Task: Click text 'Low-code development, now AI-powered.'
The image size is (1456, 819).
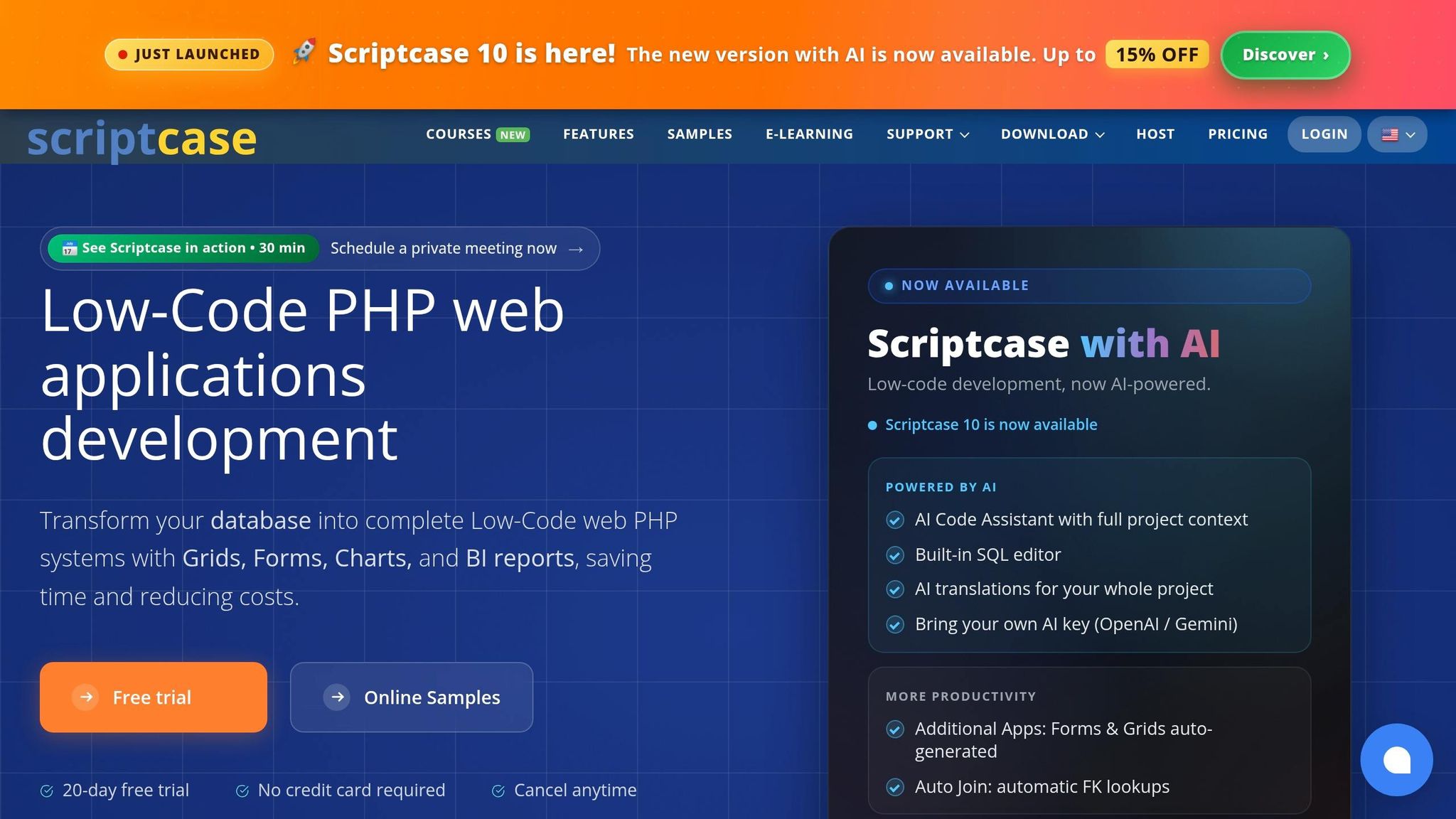Action: tap(1039, 384)
